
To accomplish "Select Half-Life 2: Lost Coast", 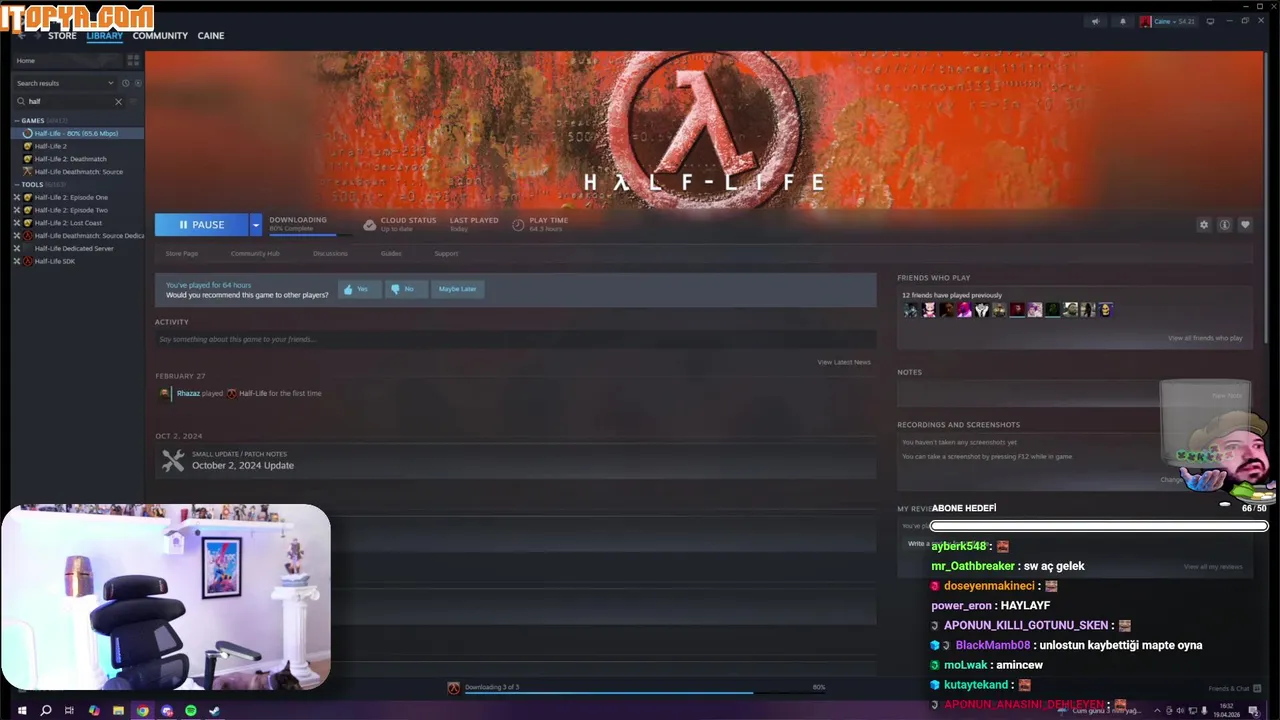I will point(68,223).
